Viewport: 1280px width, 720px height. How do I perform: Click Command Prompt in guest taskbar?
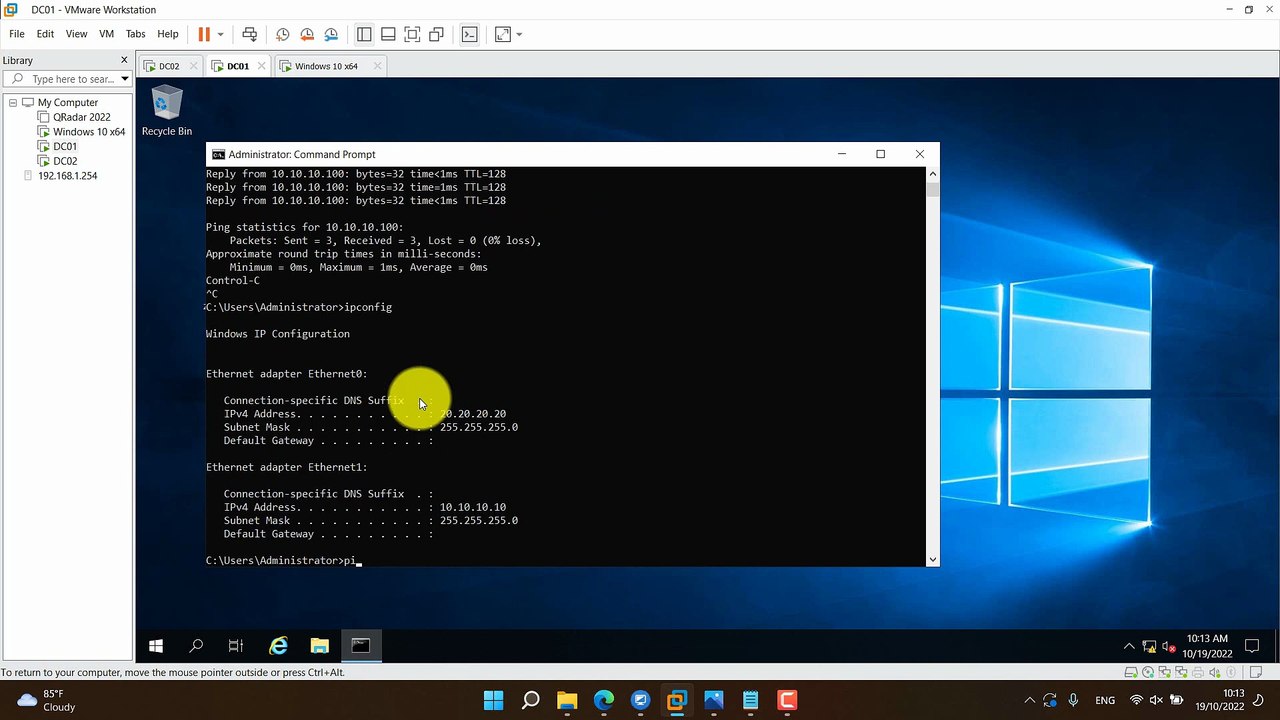tap(360, 646)
